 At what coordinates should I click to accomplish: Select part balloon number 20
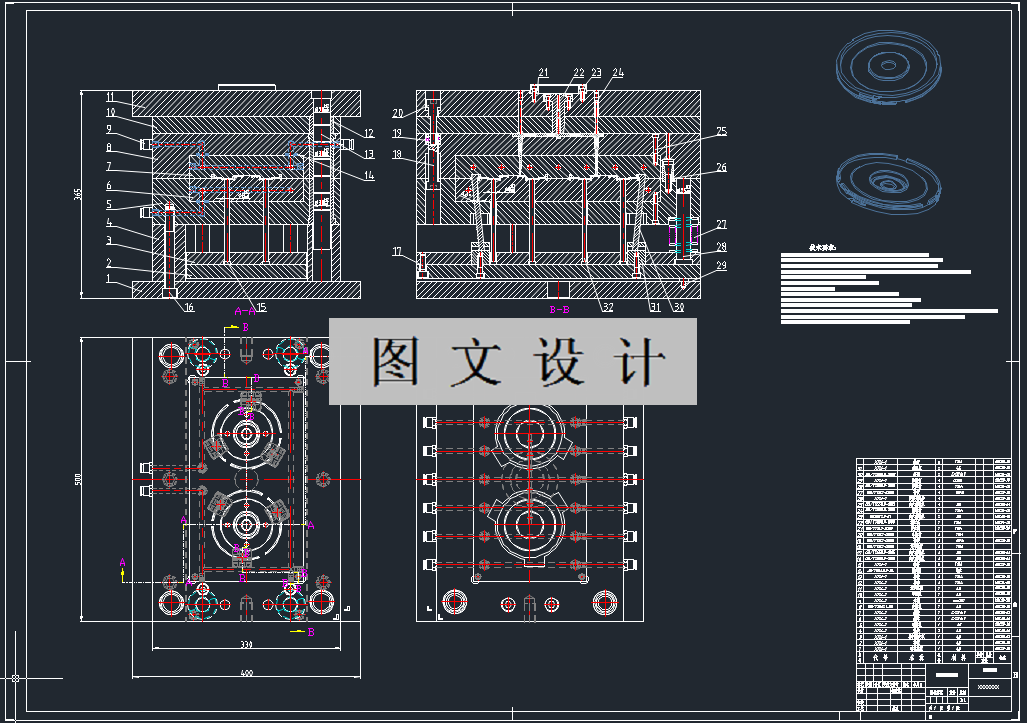[x=398, y=113]
